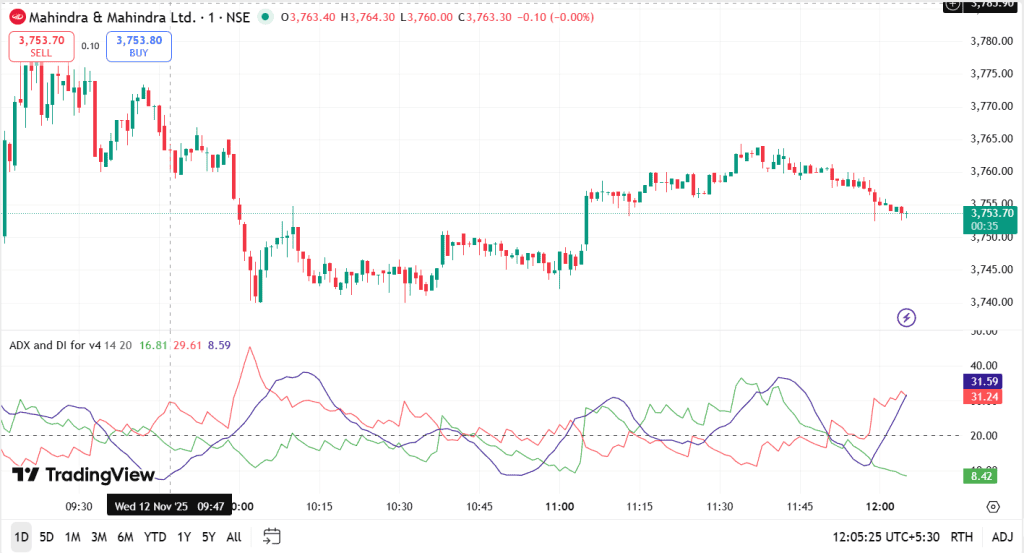The height and width of the screenshot is (553, 1024).
Task: Click the purple lightning bolt icon
Action: tap(906, 318)
